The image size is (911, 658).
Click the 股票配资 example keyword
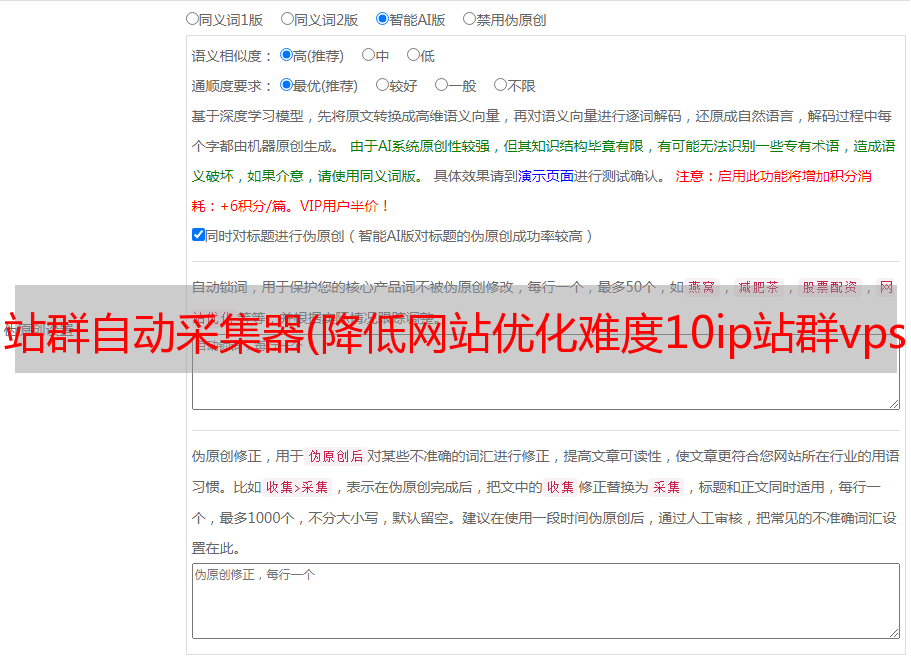pyautogui.click(x=830, y=287)
